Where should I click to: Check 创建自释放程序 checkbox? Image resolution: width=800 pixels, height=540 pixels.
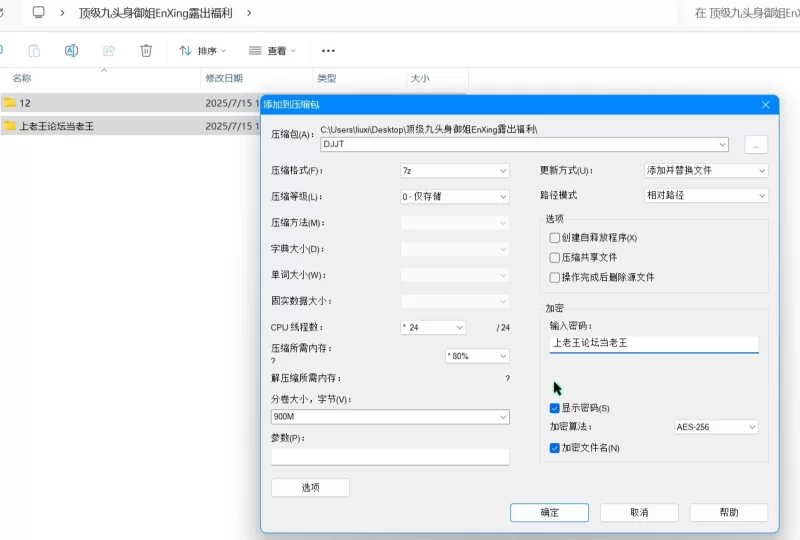point(555,238)
